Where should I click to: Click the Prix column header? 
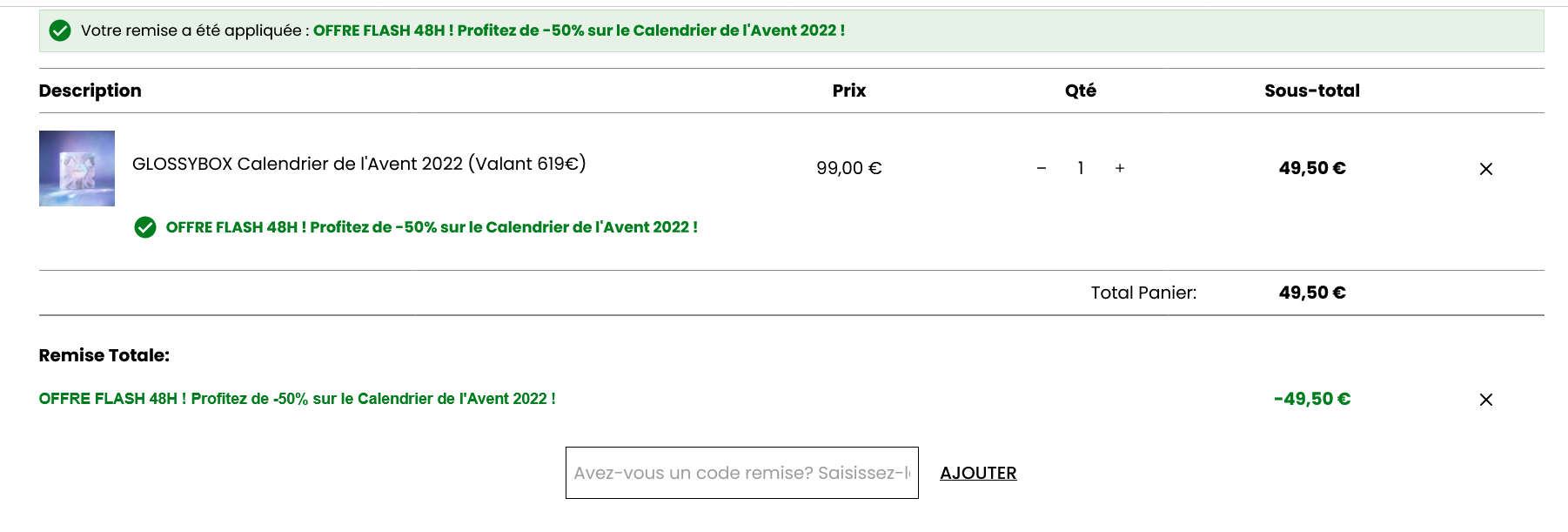pyautogui.click(x=848, y=91)
